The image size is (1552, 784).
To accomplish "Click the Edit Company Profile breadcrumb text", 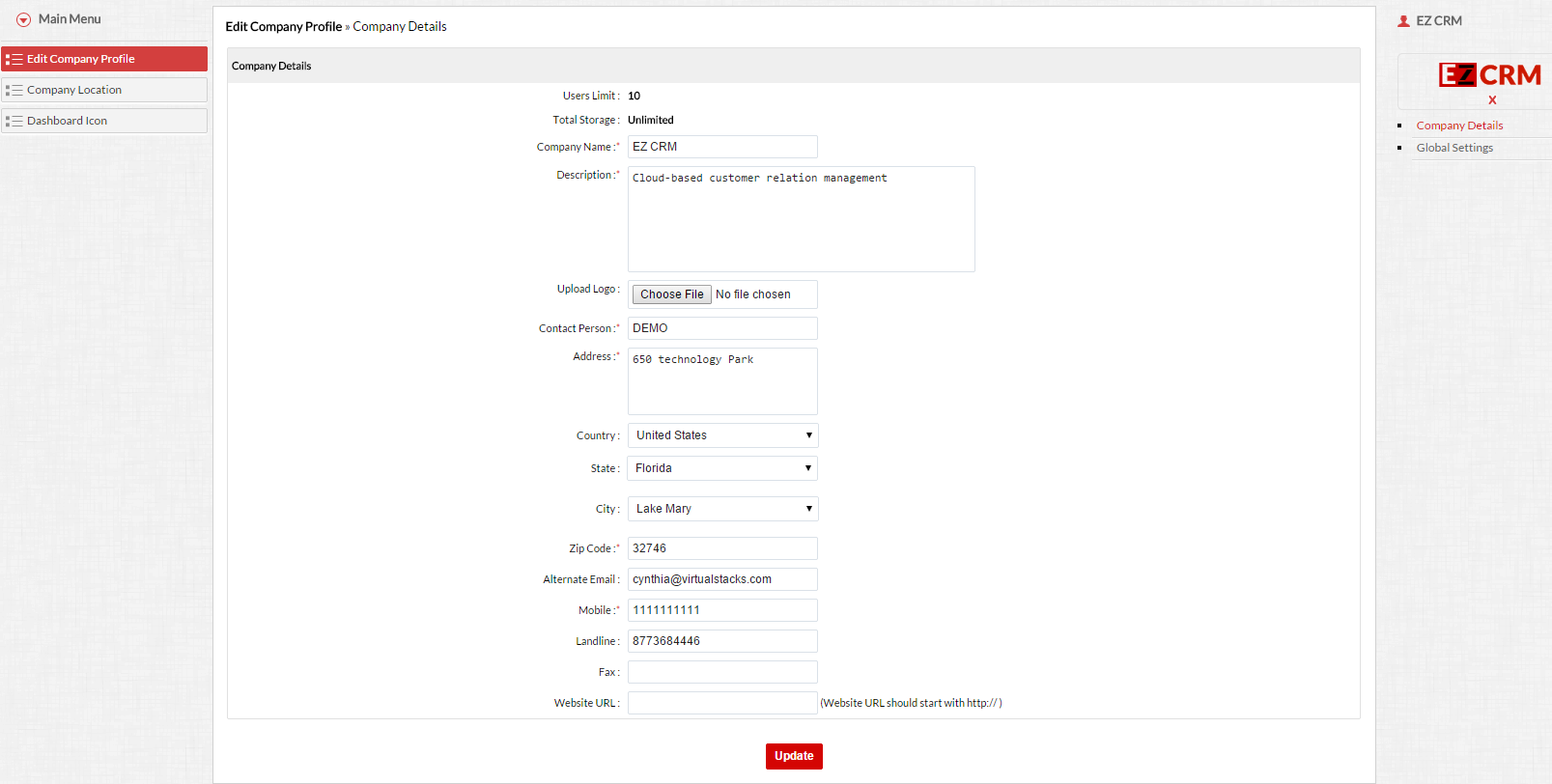I will click(x=284, y=26).
